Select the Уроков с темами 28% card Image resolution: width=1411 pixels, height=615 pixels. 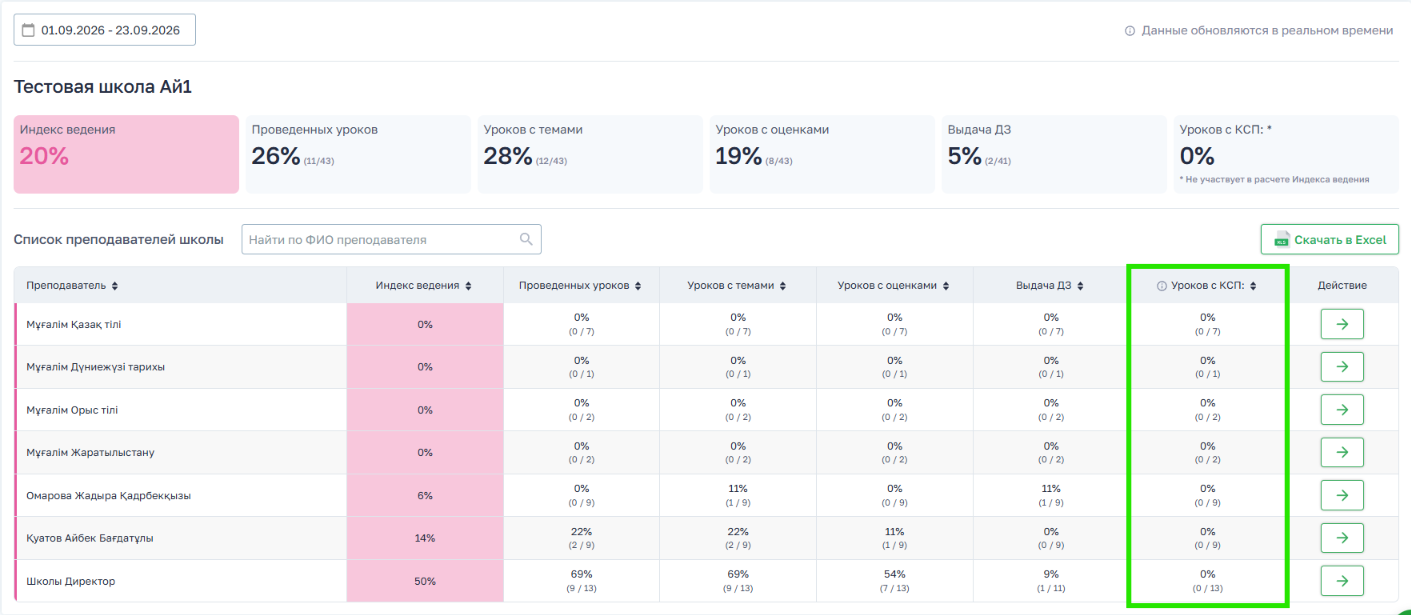pyautogui.click(x=590, y=154)
